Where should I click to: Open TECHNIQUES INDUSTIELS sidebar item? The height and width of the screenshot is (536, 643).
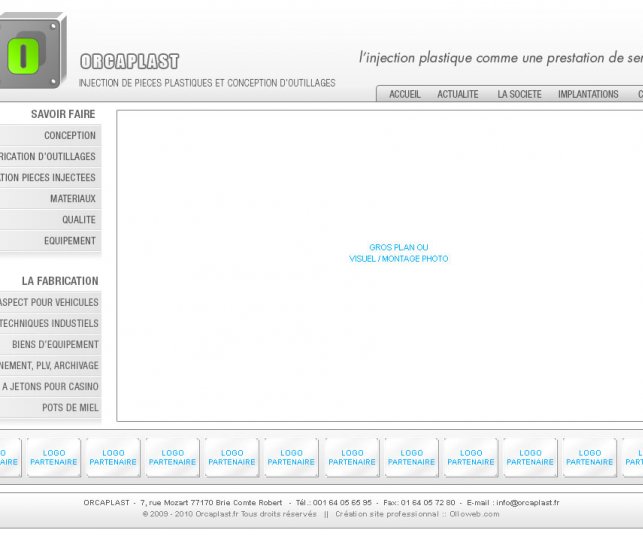49,324
